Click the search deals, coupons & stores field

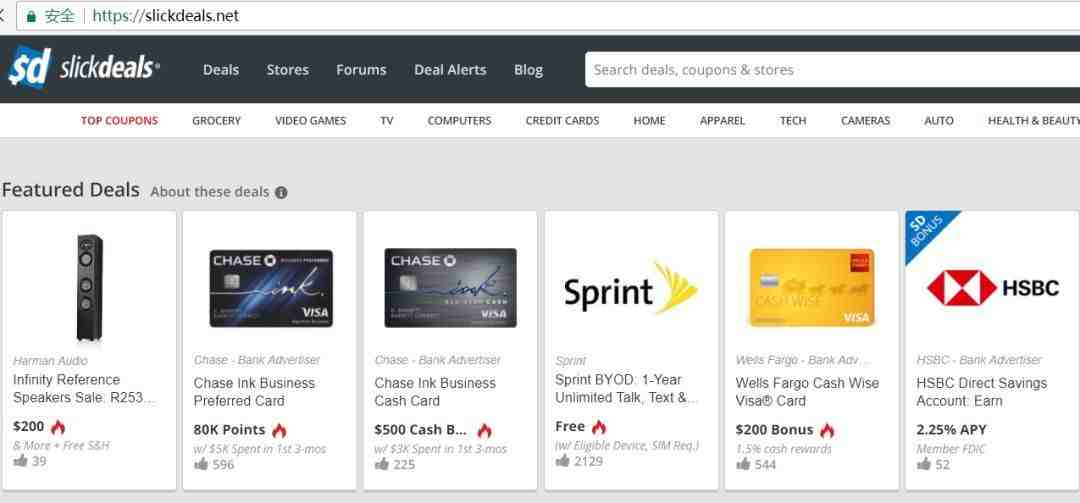[832, 70]
